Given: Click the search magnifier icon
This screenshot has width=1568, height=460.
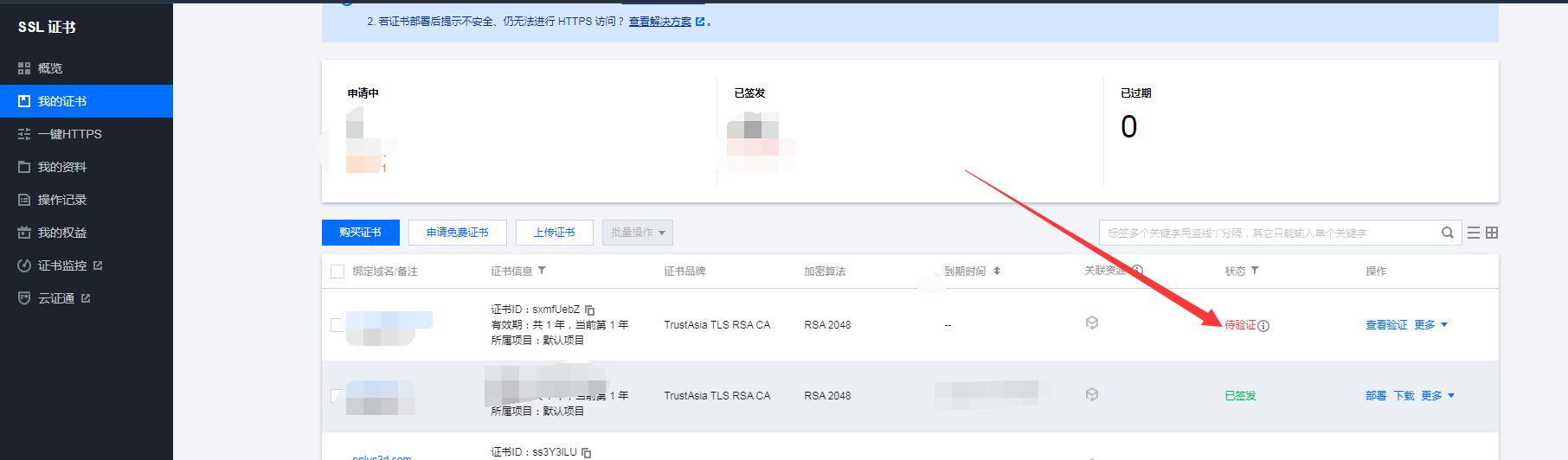Looking at the screenshot, I should [x=1447, y=233].
